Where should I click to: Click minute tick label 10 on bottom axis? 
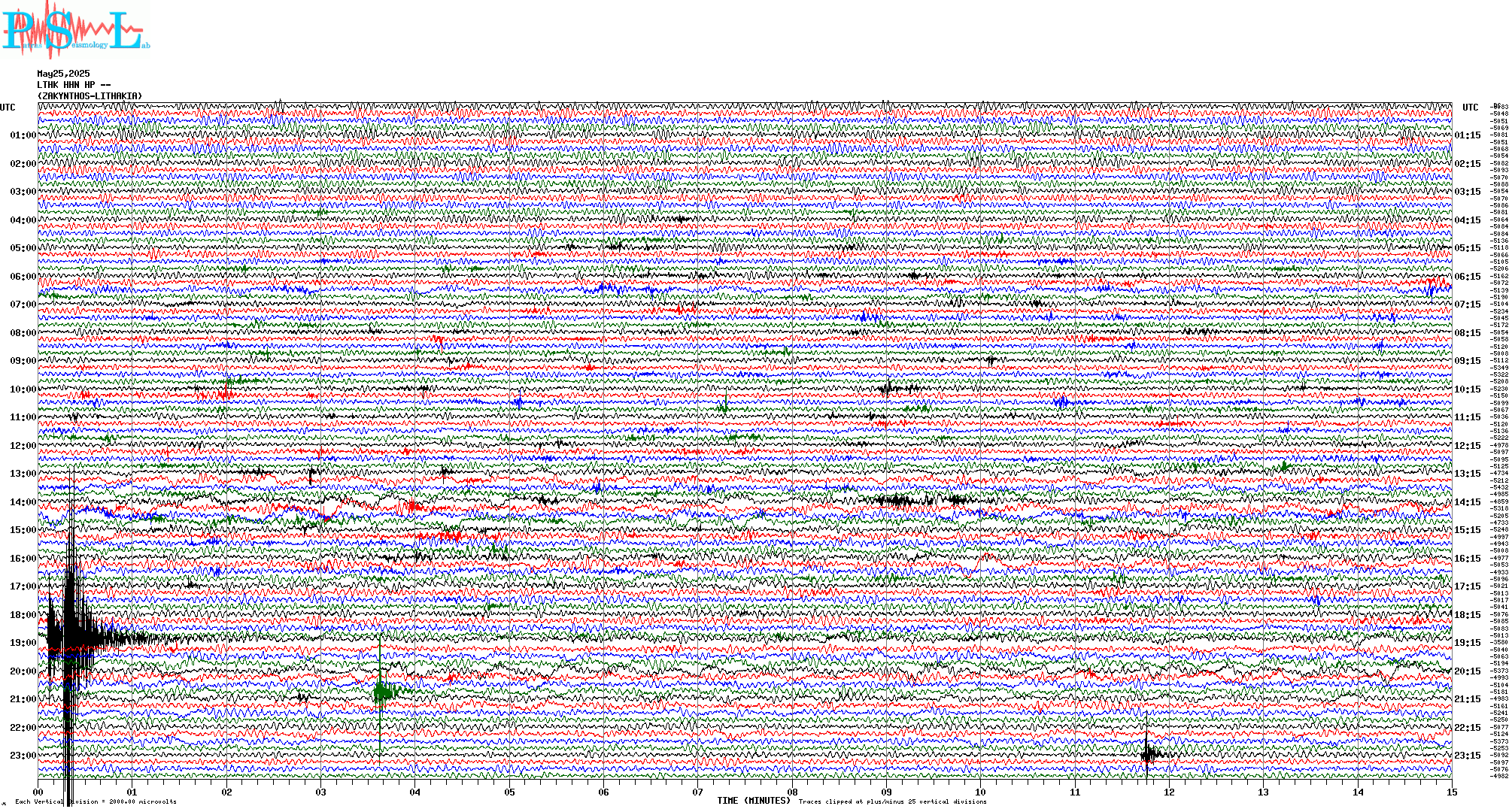pos(981,792)
